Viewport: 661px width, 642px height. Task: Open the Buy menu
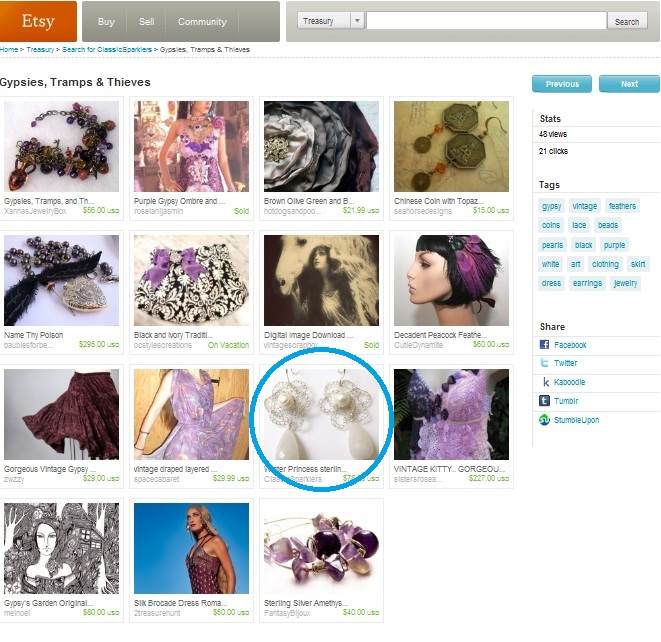[106, 21]
